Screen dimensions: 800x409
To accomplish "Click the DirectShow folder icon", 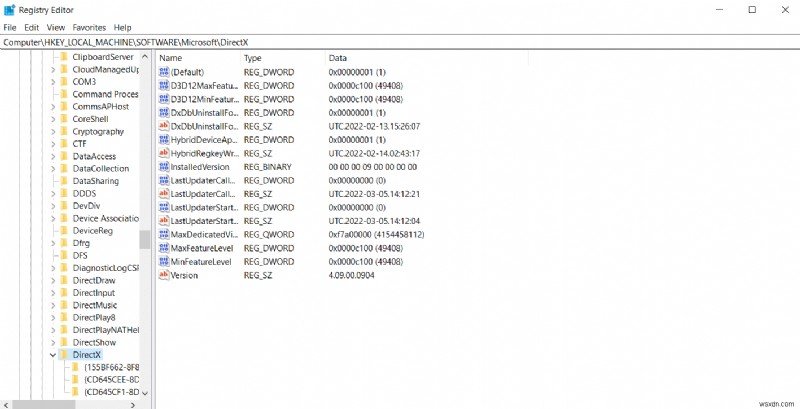I will 64,342.
